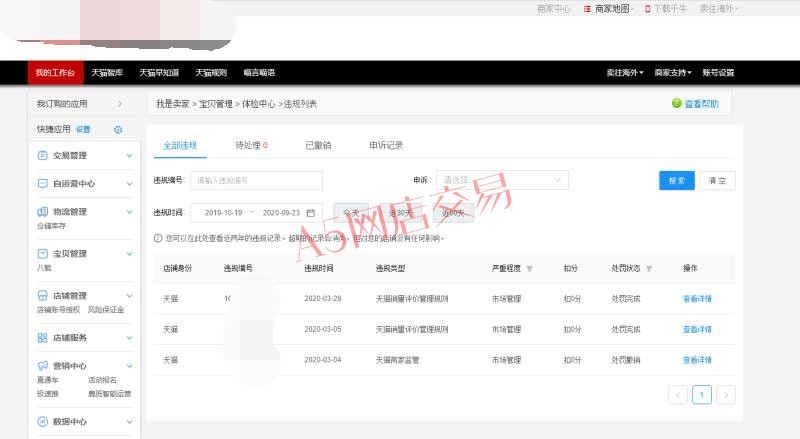
Task: Open 风险保证金 under 店铺管理
Action: click(x=106, y=309)
